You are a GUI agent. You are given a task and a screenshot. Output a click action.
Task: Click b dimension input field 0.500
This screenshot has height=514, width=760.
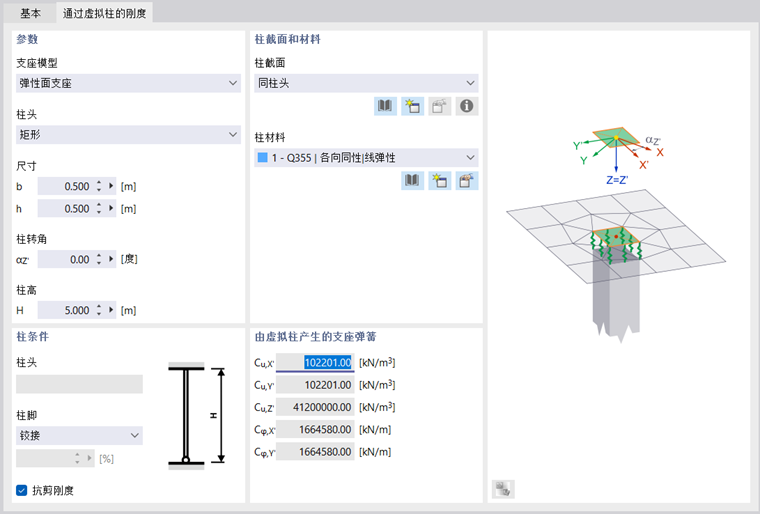coord(65,186)
